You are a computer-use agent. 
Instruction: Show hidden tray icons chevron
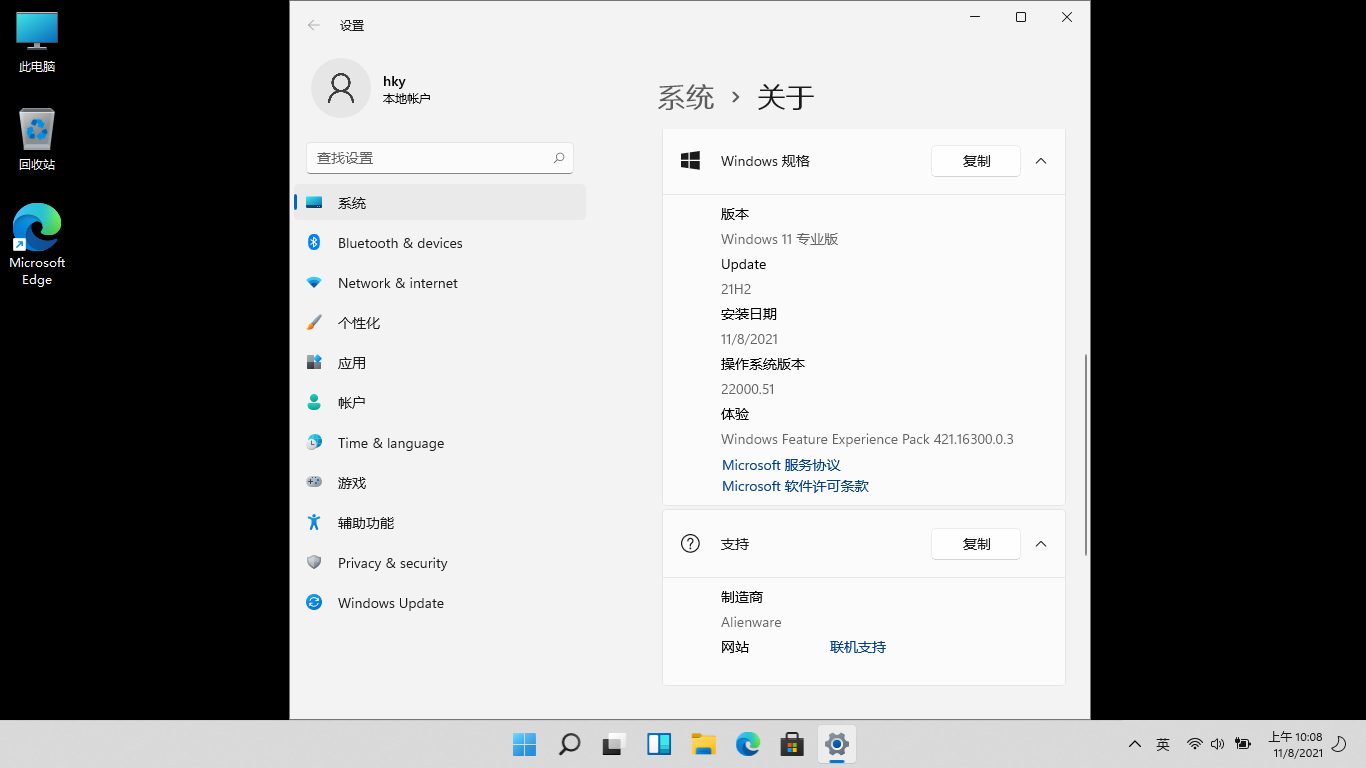pos(1135,744)
